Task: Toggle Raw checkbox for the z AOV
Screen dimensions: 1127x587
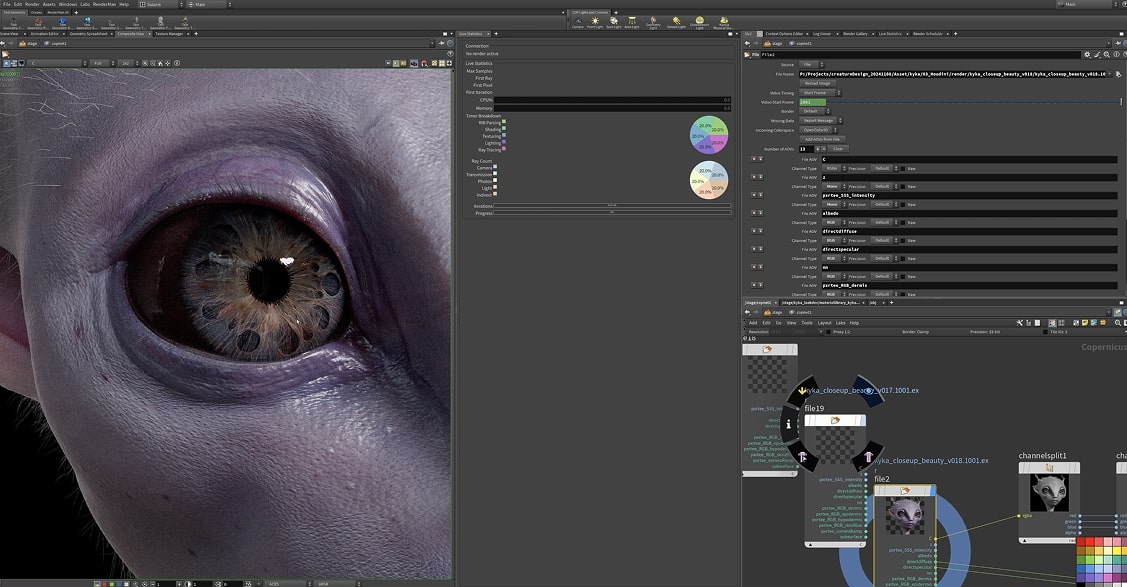Action: pyautogui.click(x=903, y=186)
